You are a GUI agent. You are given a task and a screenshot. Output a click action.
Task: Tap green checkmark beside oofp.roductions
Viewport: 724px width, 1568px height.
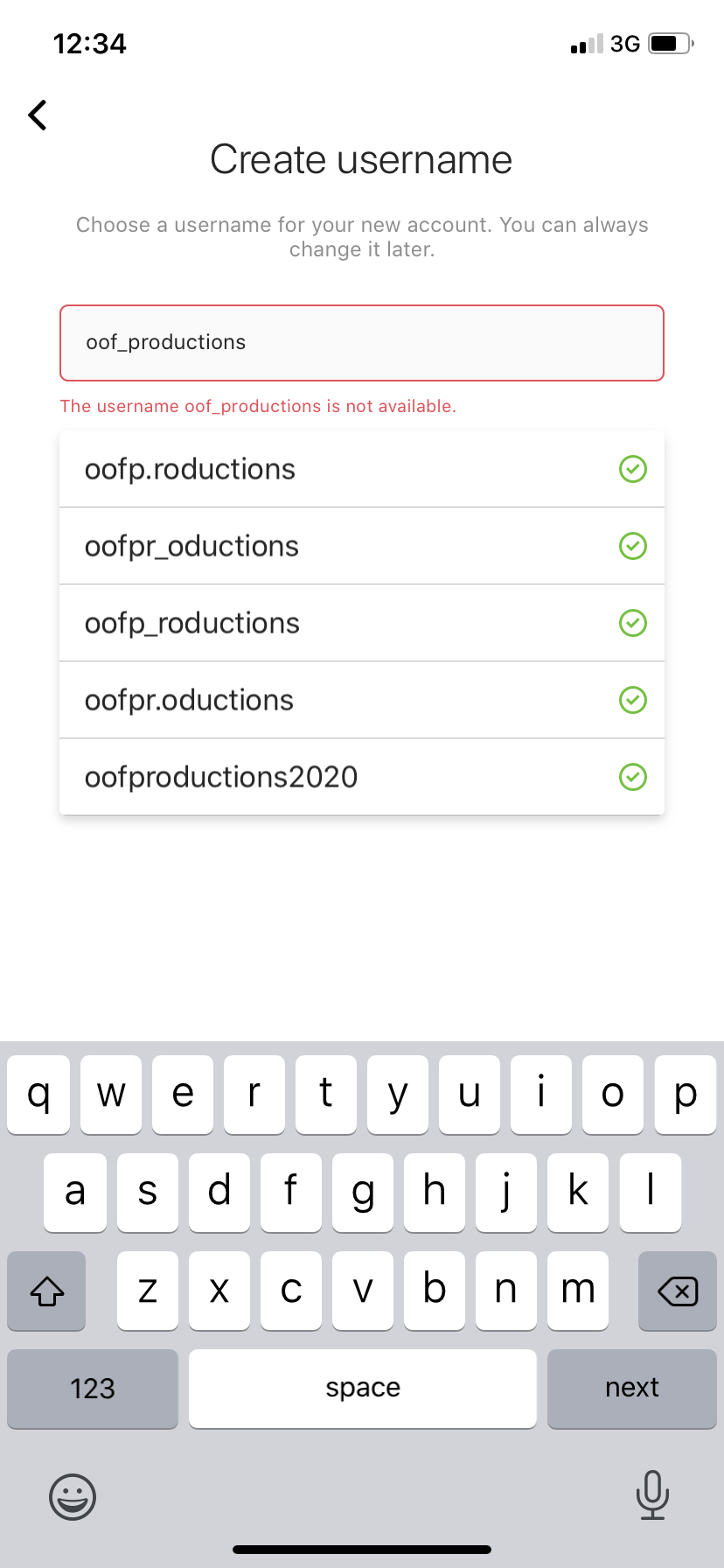(x=633, y=469)
